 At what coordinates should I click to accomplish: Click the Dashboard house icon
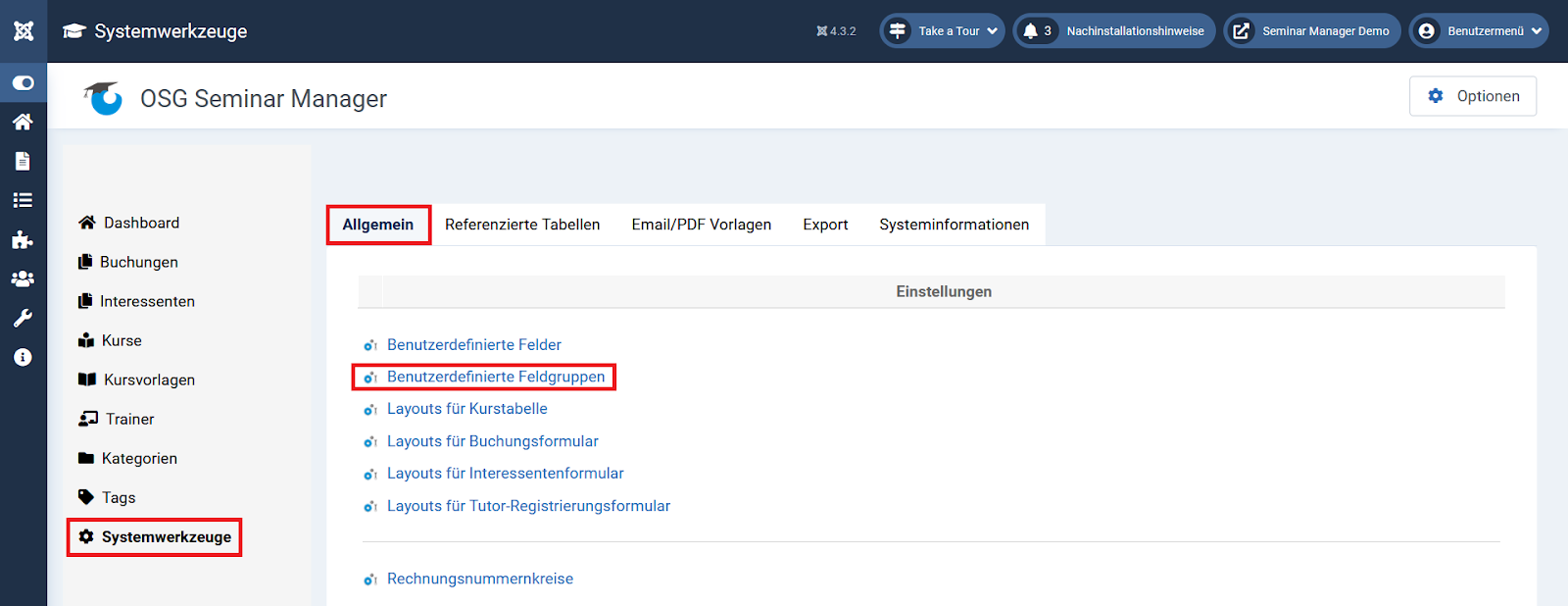[x=87, y=223]
